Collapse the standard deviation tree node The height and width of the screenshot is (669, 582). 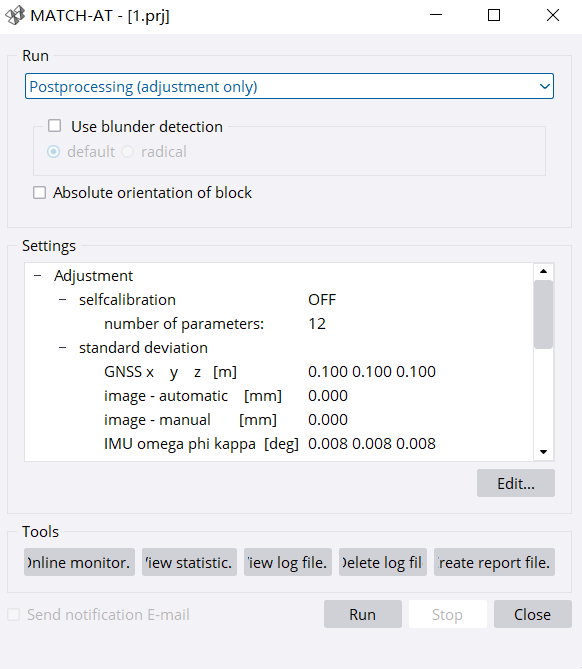[x=62, y=347]
